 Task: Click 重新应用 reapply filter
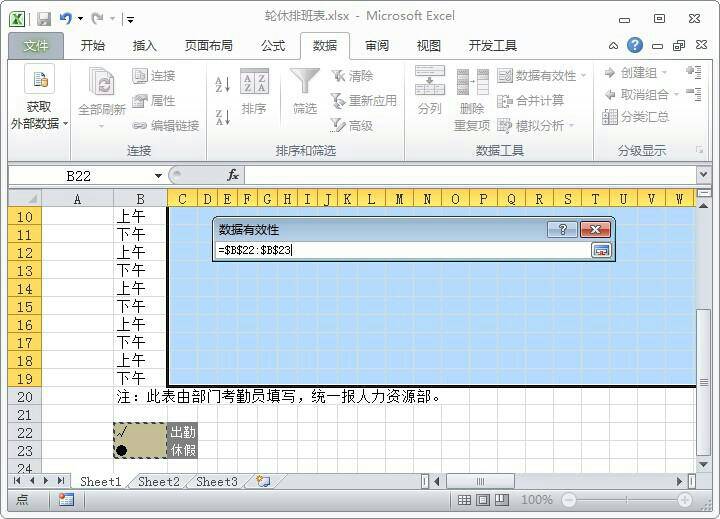(364, 101)
